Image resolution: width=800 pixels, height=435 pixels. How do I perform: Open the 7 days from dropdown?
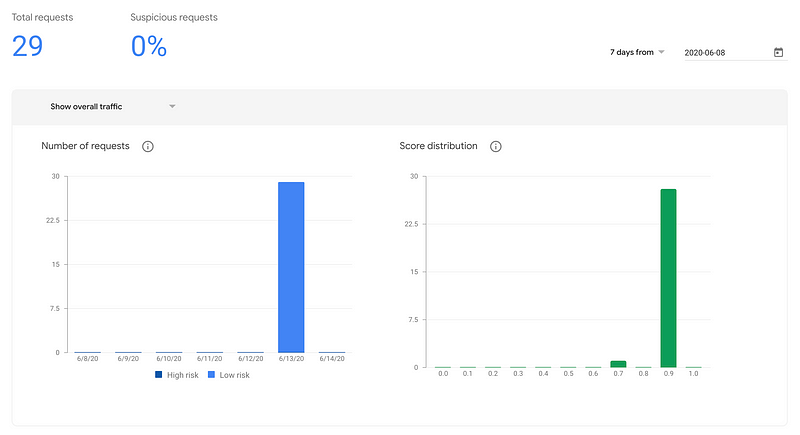point(637,52)
